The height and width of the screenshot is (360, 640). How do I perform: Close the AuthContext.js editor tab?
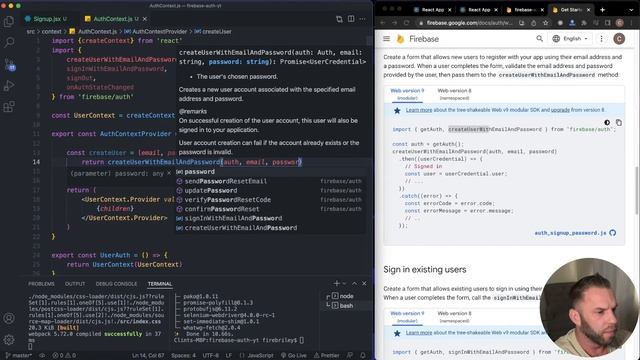click(x=145, y=19)
